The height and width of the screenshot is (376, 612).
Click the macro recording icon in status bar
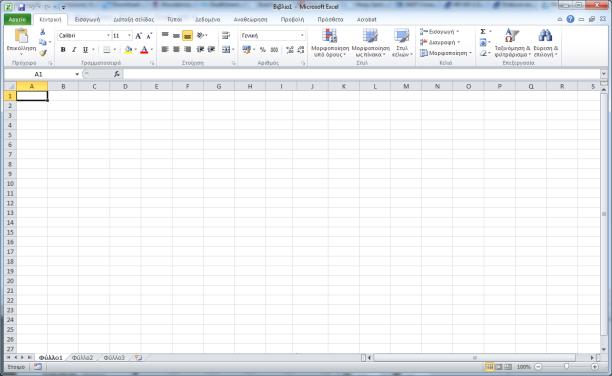[x=37, y=367]
